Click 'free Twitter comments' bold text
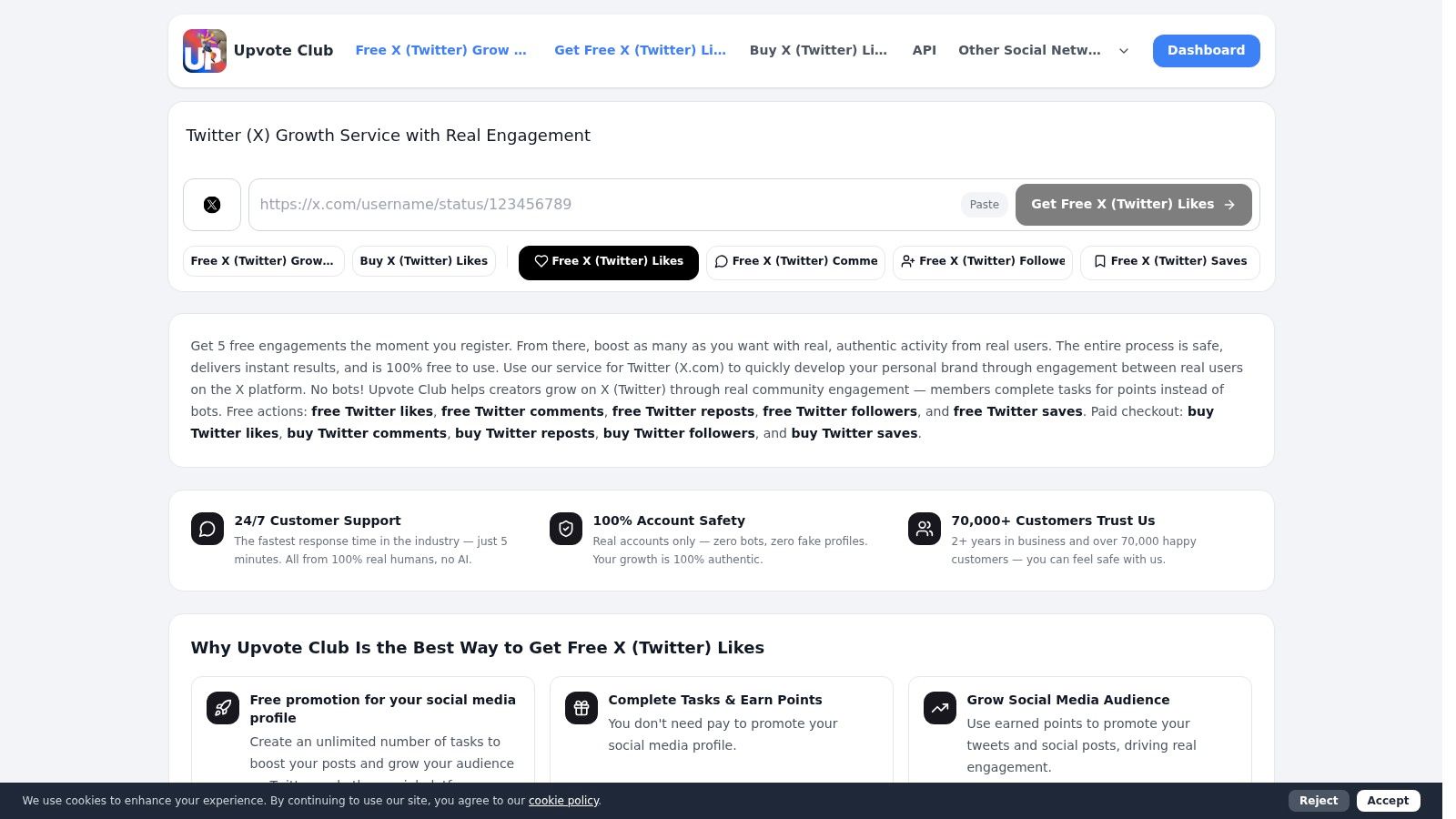The height and width of the screenshot is (819, 1456). (x=522, y=411)
